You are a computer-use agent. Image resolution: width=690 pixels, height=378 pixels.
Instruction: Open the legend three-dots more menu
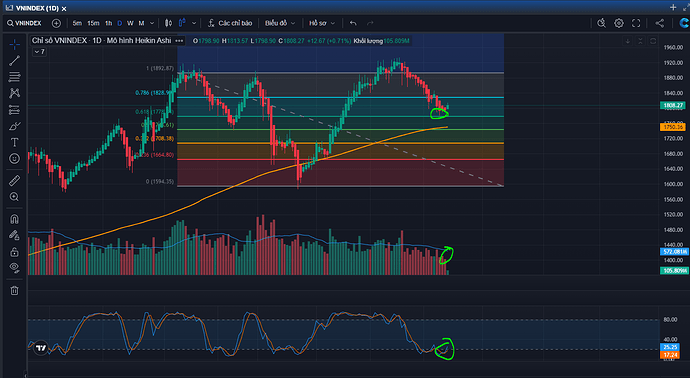point(179,40)
